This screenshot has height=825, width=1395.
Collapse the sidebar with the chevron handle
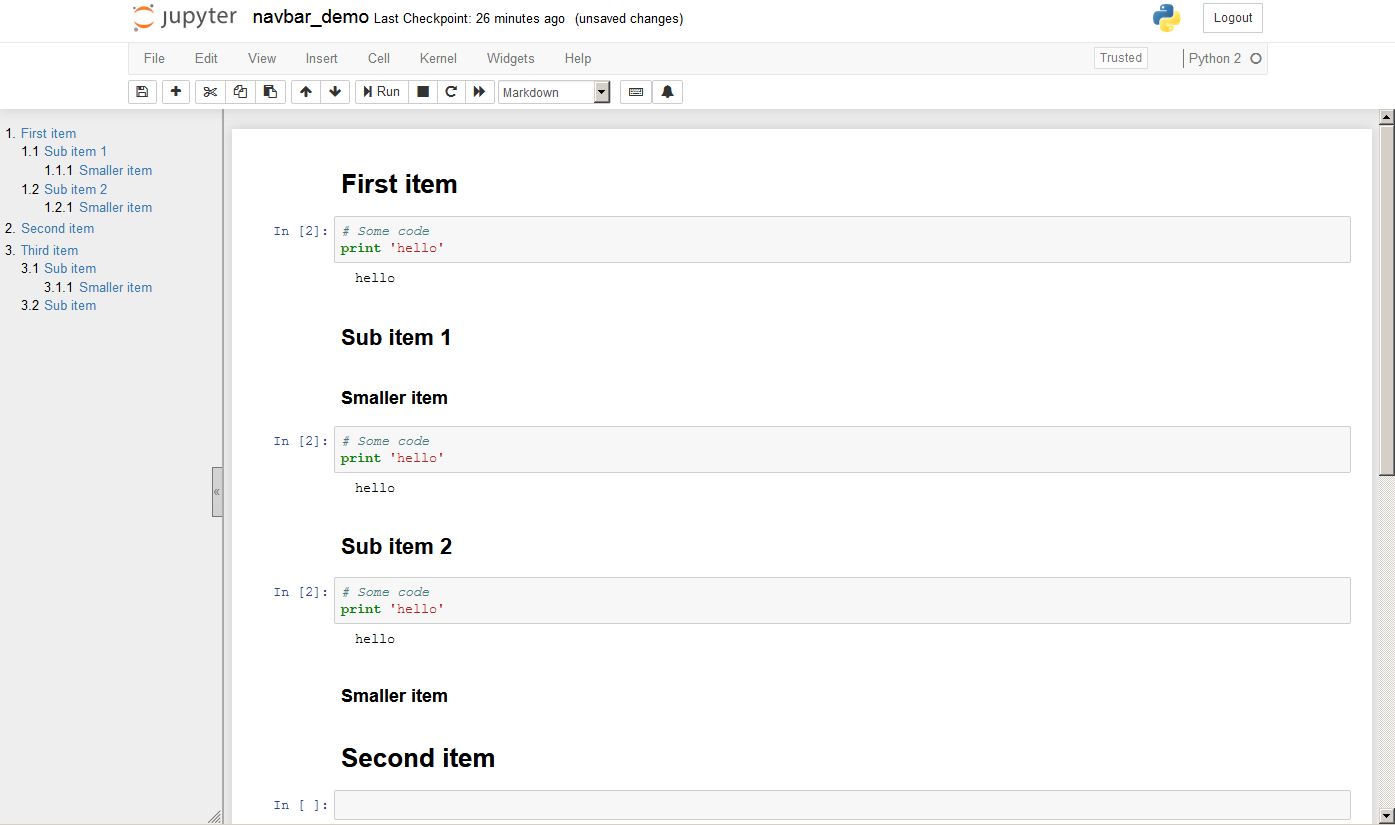point(217,491)
